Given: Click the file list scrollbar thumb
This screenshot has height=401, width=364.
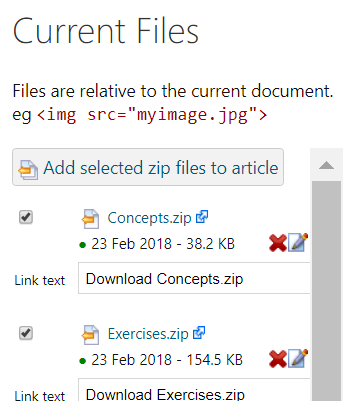Looking at the screenshot, I should pyautogui.click(x=326, y=291).
